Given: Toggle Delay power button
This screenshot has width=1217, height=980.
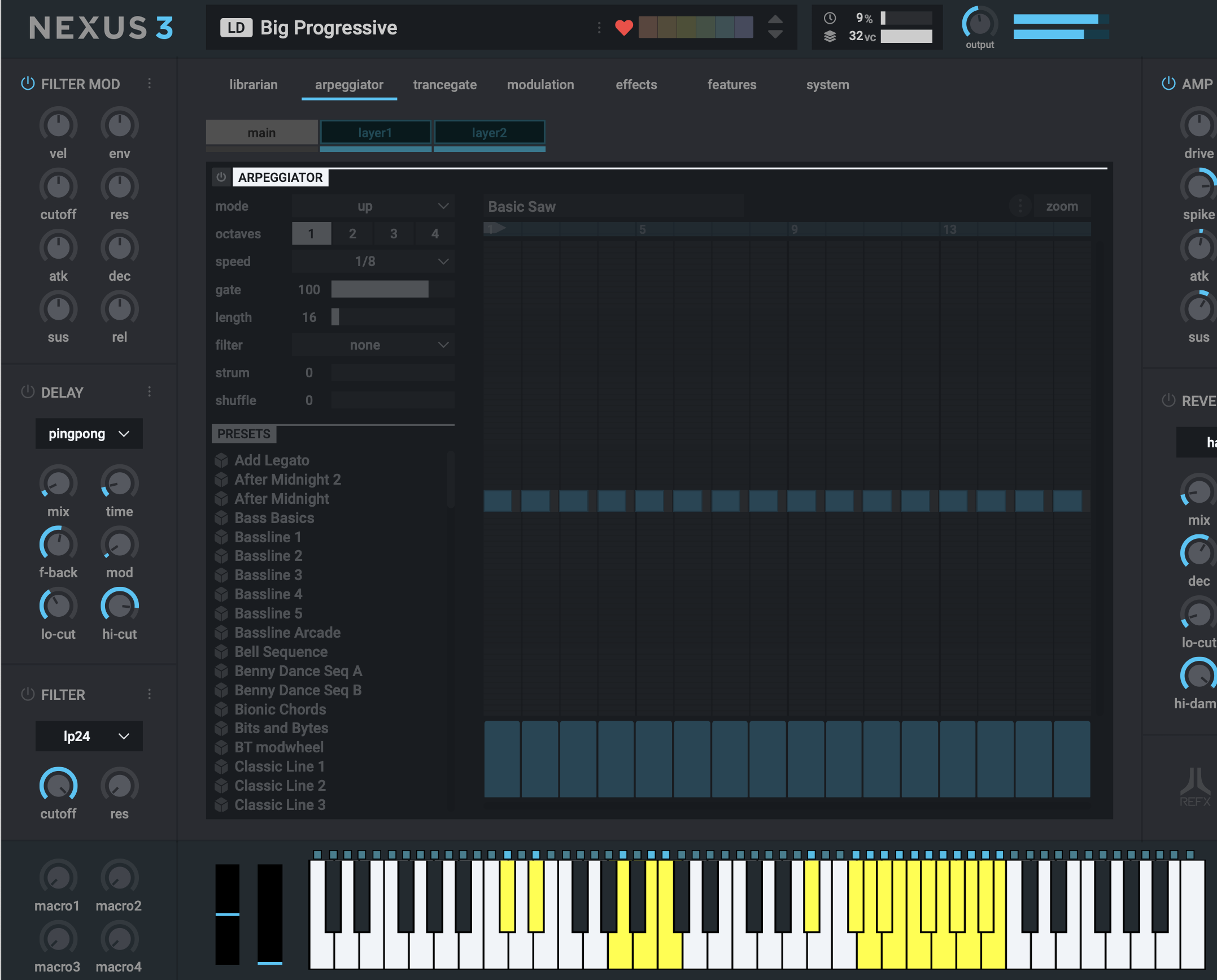Looking at the screenshot, I should pyautogui.click(x=28, y=391).
